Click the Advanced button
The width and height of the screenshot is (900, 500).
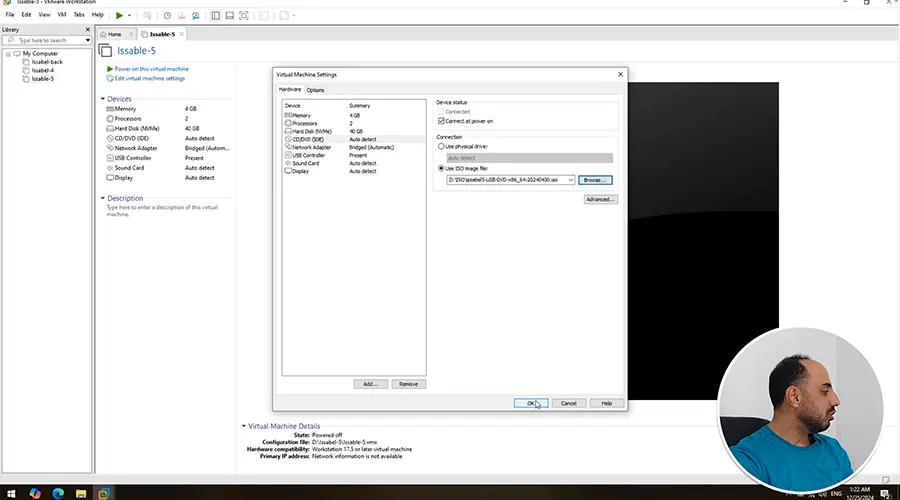(x=600, y=199)
